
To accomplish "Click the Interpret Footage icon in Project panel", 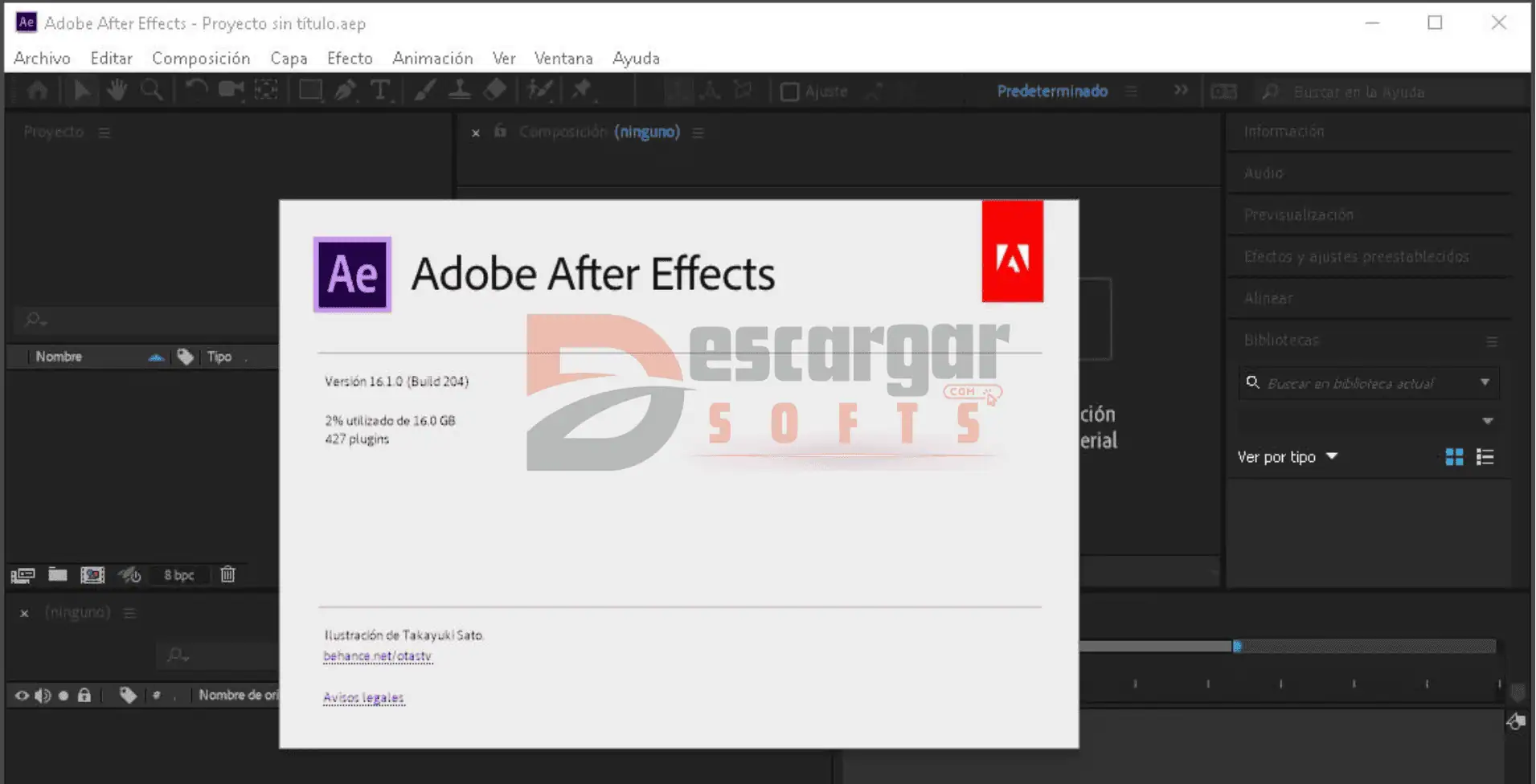I will pos(23,575).
